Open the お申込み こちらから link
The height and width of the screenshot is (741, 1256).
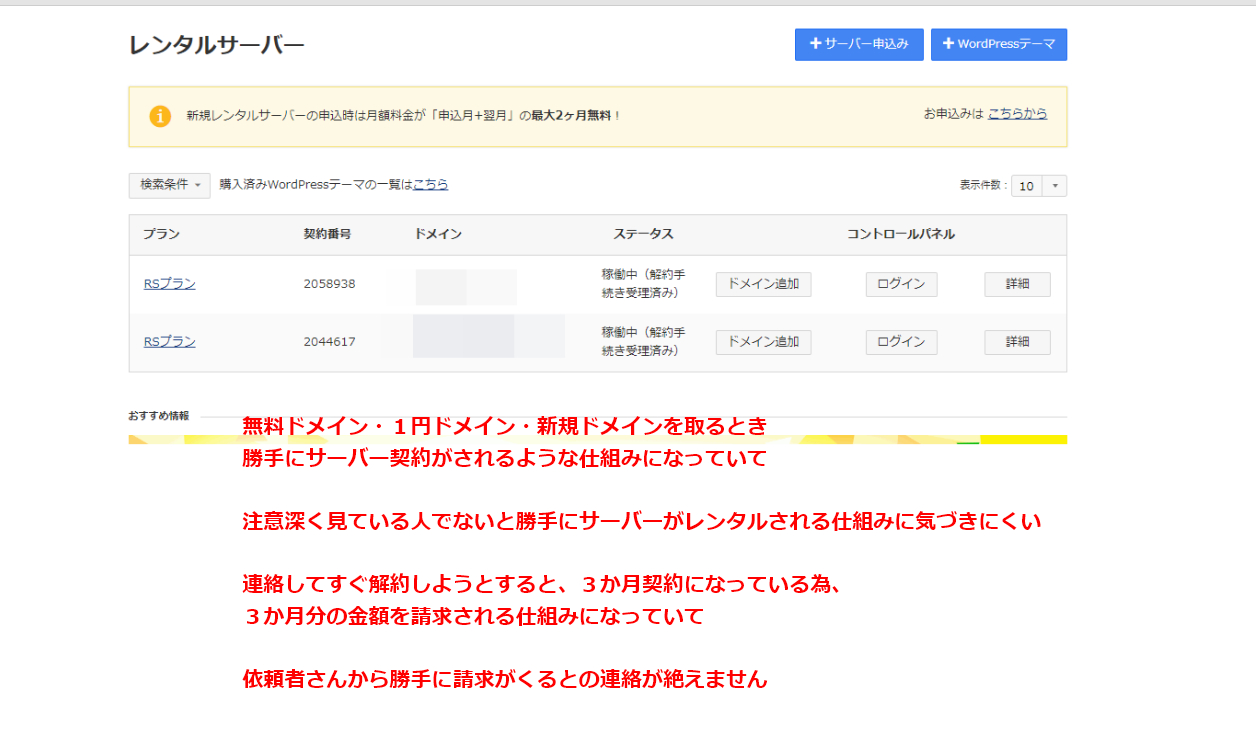click(x=1017, y=114)
